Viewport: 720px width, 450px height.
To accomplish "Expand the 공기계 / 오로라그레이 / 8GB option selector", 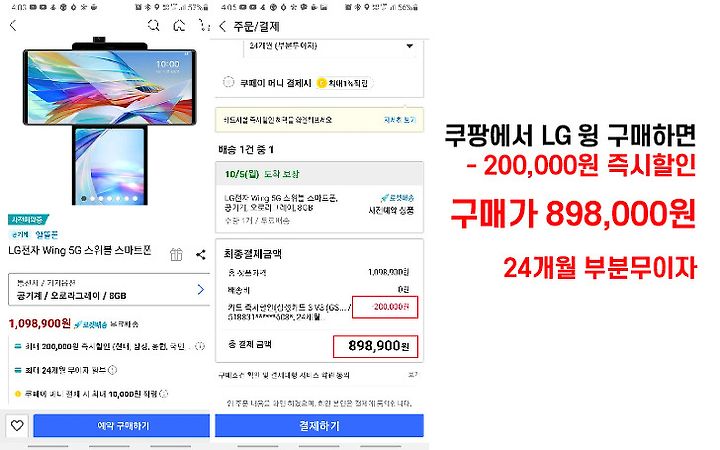I will (x=109, y=289).
